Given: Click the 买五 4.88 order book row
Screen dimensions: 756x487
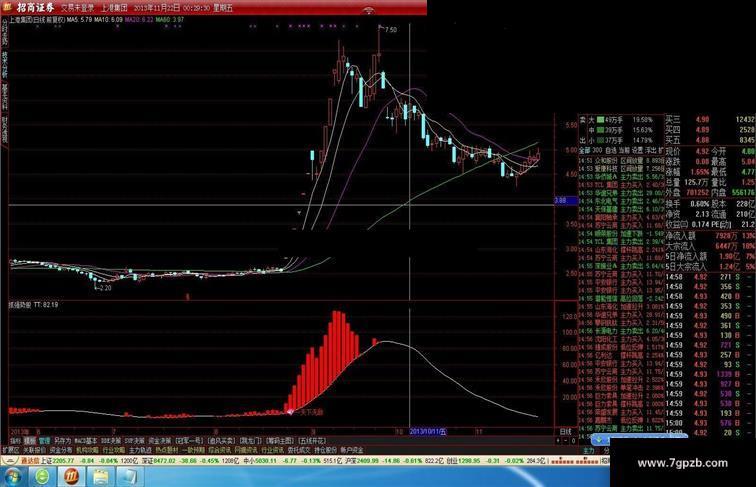Looking at the screenshot, I should (x=711, y=140).
